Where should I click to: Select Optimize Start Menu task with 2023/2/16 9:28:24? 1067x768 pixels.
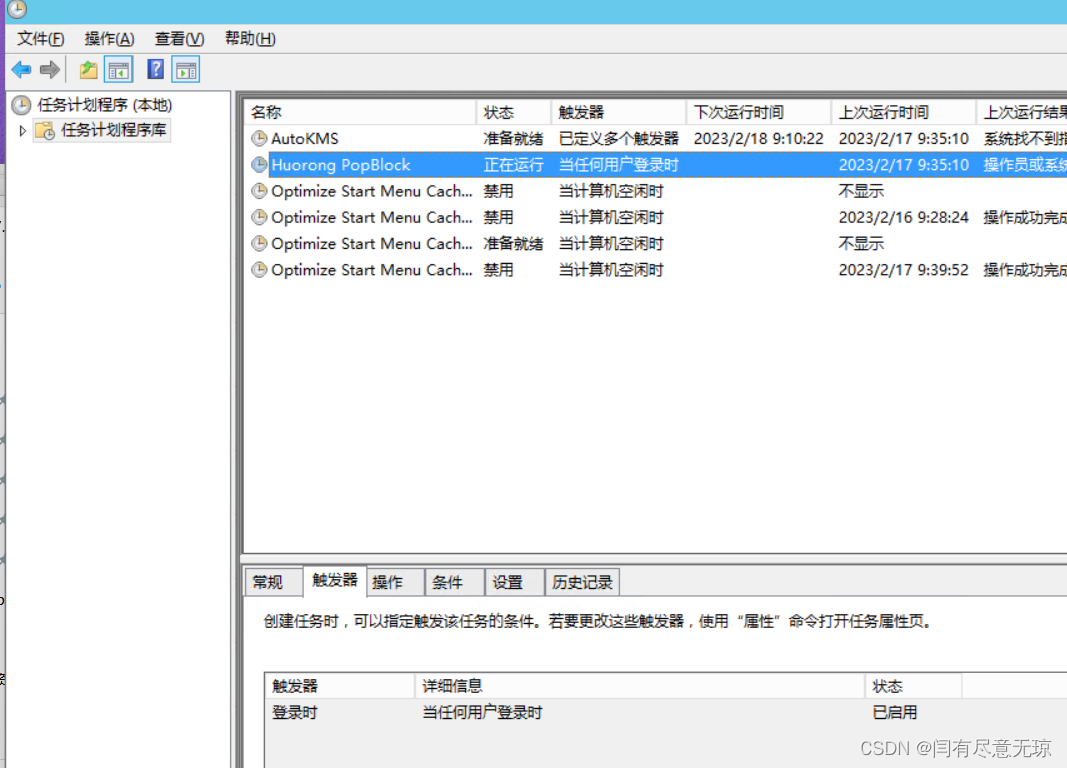pyautogui.click(x=372, y=218)
